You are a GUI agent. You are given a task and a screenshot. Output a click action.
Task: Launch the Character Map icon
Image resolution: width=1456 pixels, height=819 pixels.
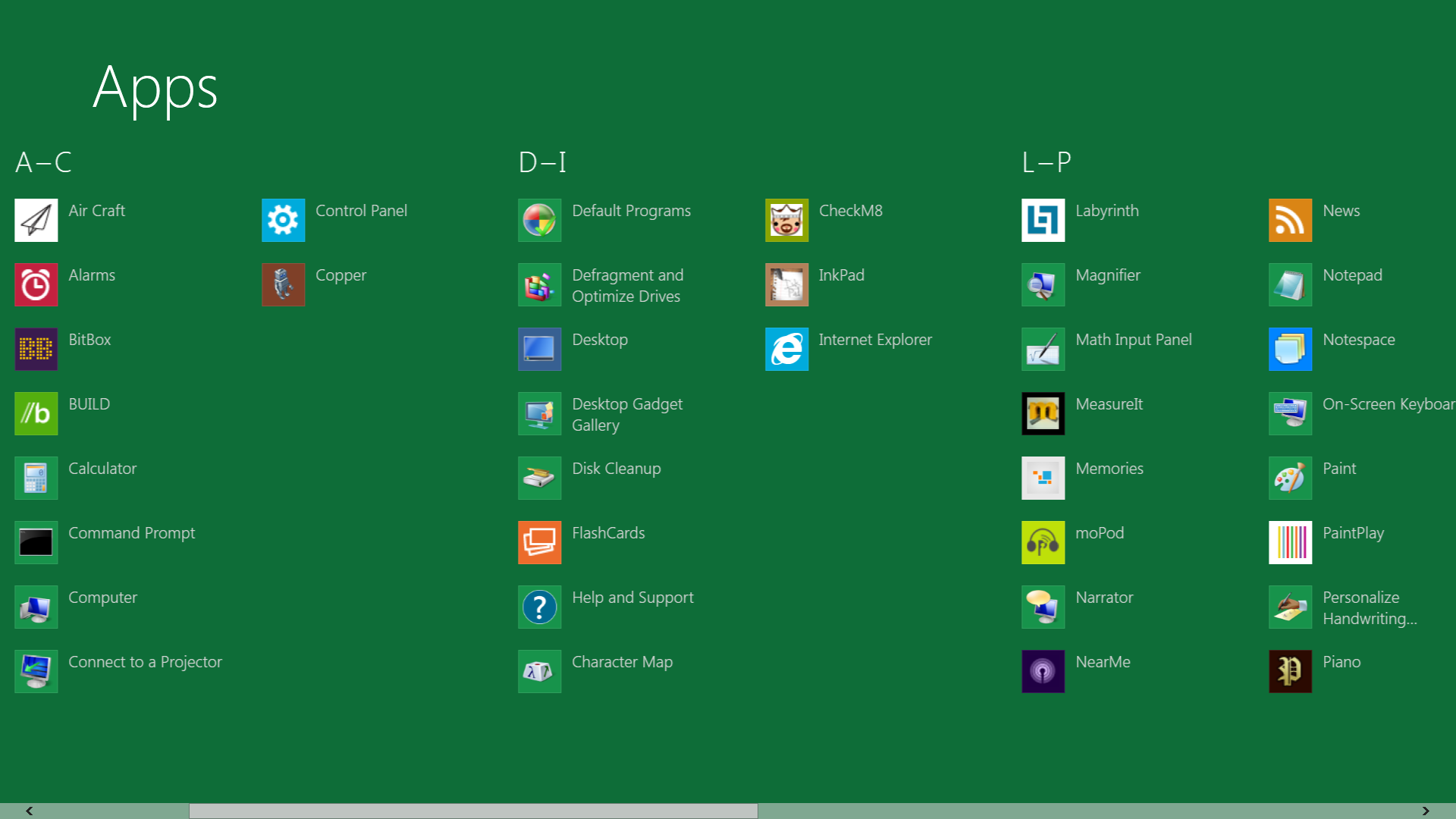click(x=540, y=671)
